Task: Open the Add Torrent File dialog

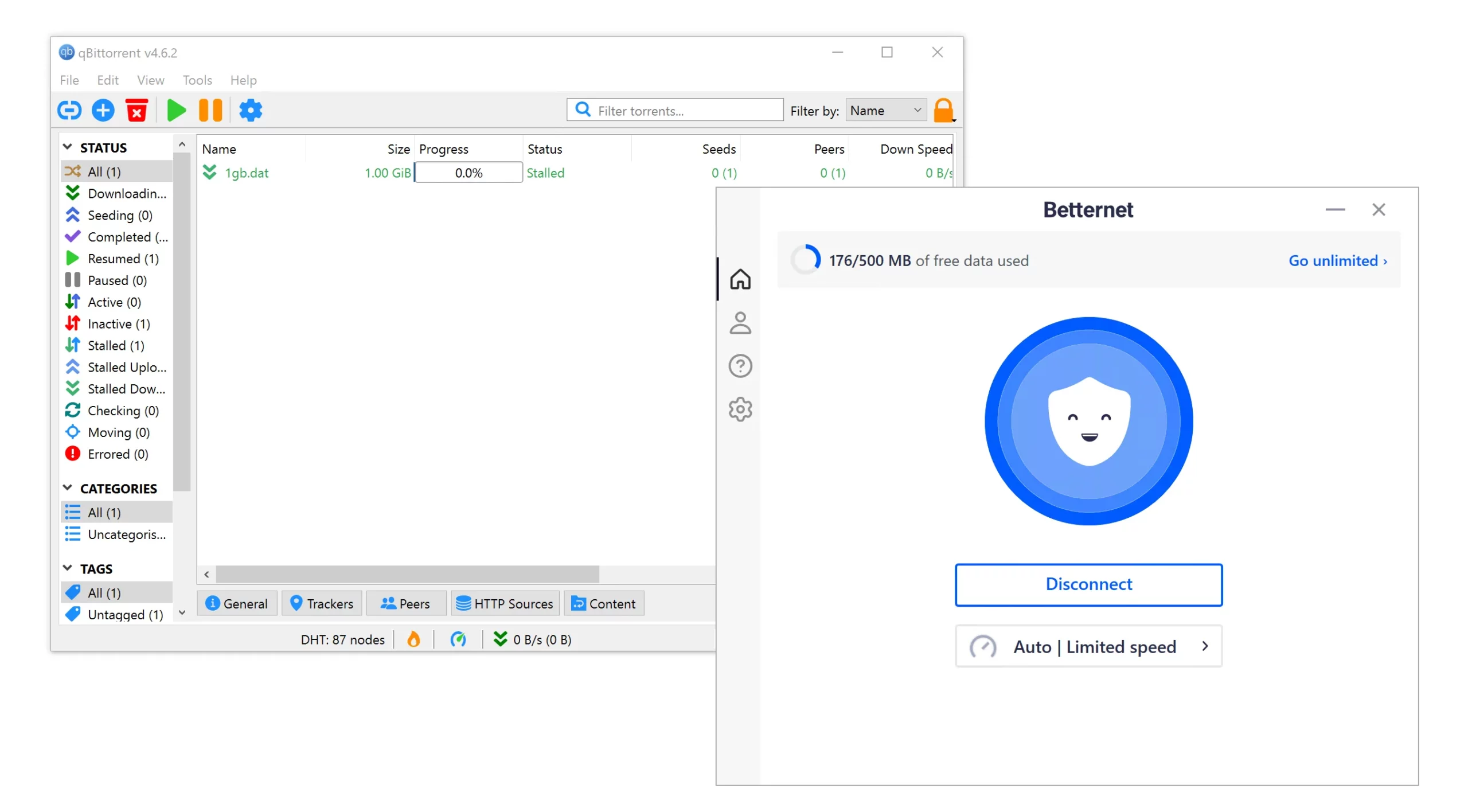Action: (x=103, y=110)
